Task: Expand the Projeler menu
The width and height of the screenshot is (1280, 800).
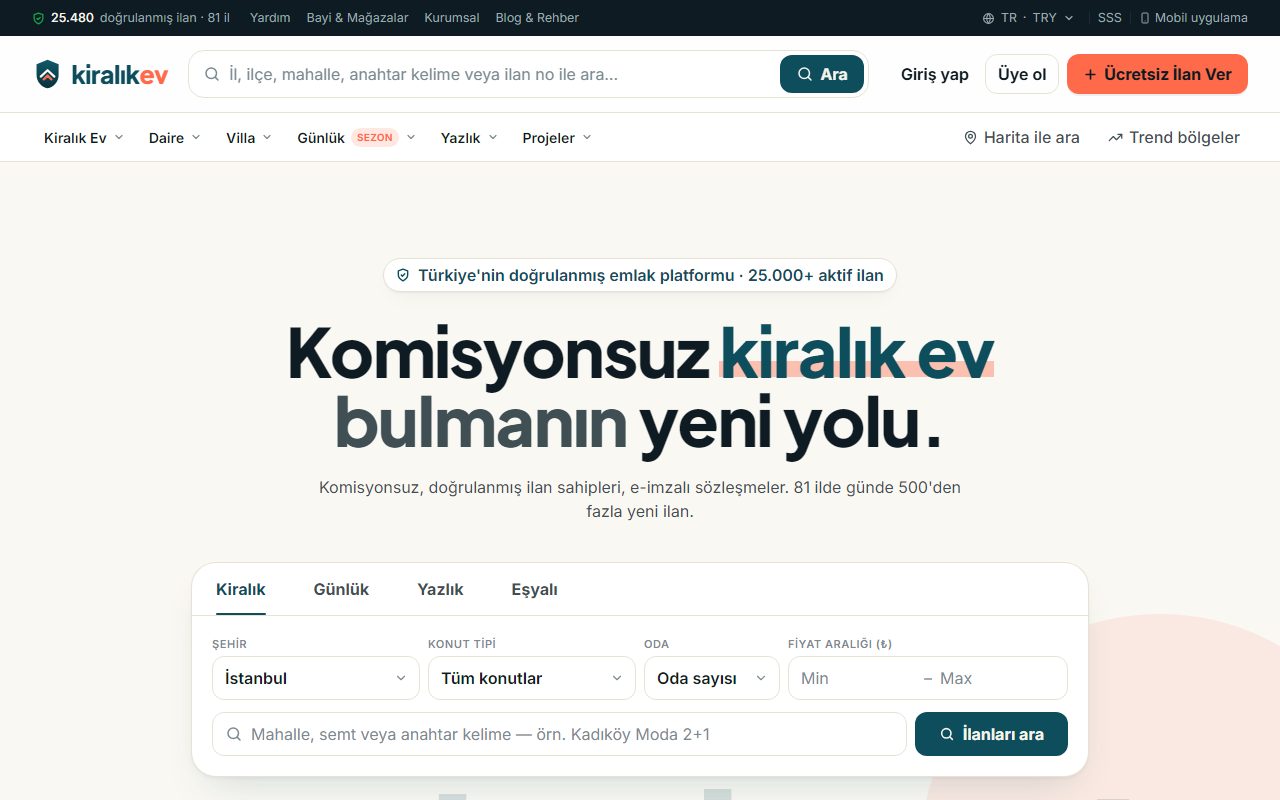Action: [x=557, y=138]
